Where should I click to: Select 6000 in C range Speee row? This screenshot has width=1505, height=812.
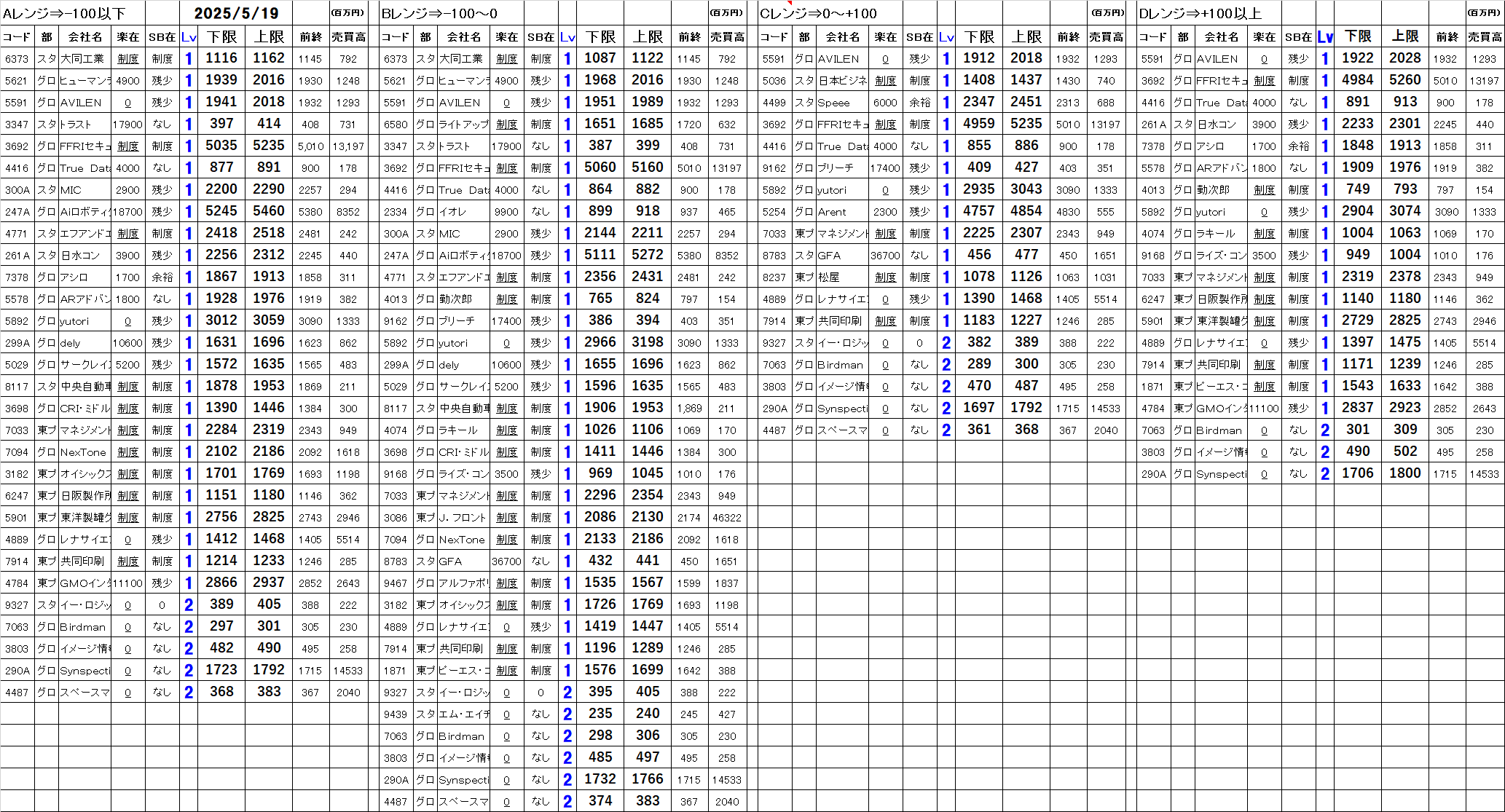tap(886, 103)
